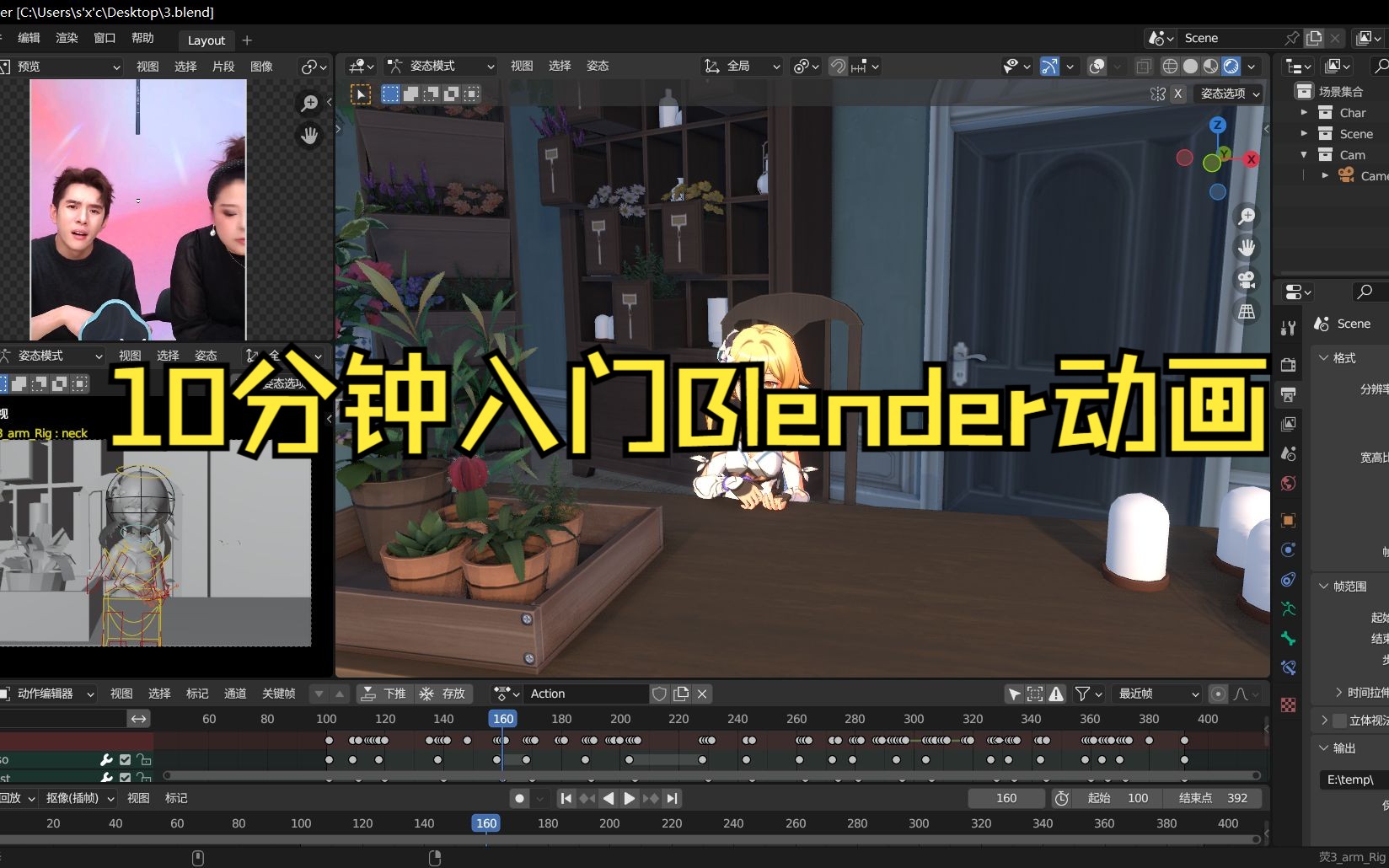This screenshot has height=868, width=1389.
Task: Switch orthographic/perspective grid icon
Action: pos(1247,312)
